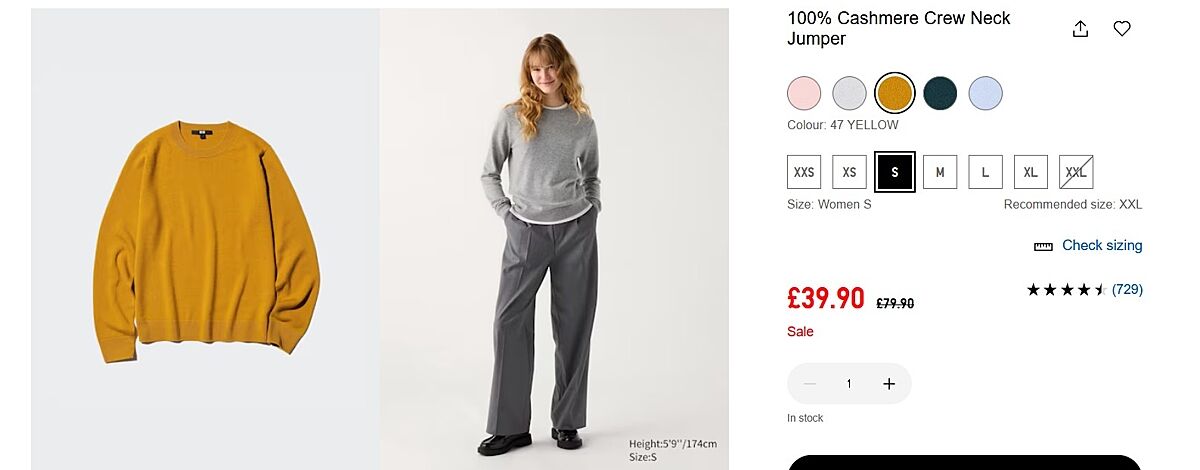Add jumper to wishlist with heart icon
The height and width of the screenshot is (470, 1200).
[x=1122, y=29]
